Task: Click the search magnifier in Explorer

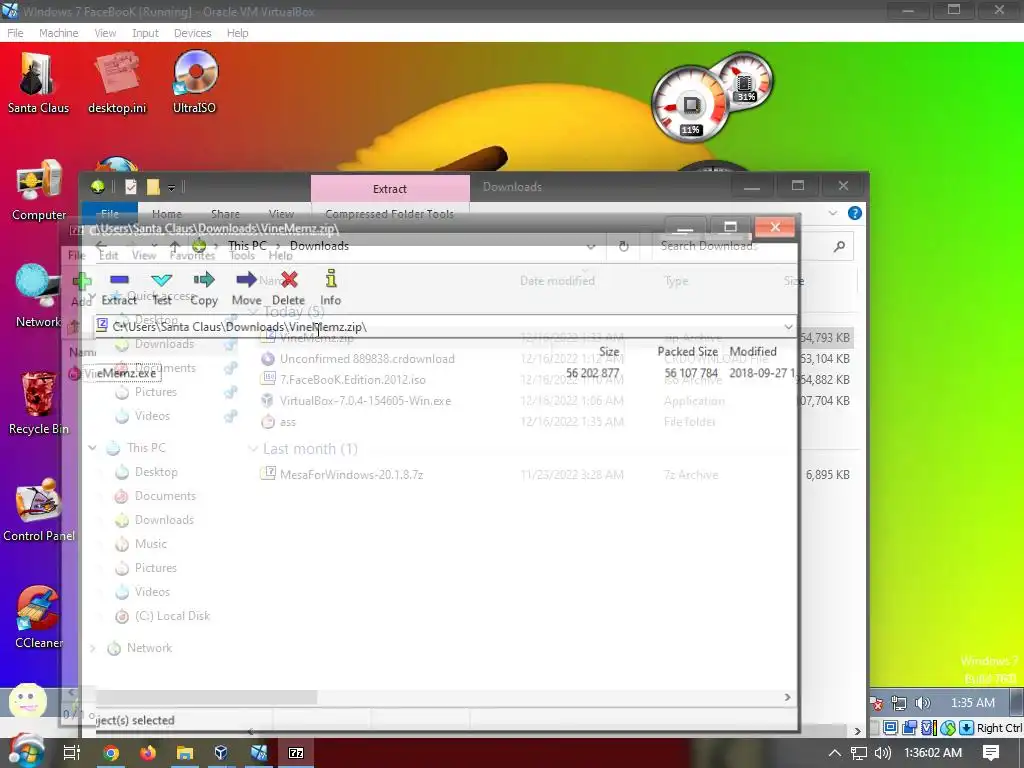Action: pos(839,246)
